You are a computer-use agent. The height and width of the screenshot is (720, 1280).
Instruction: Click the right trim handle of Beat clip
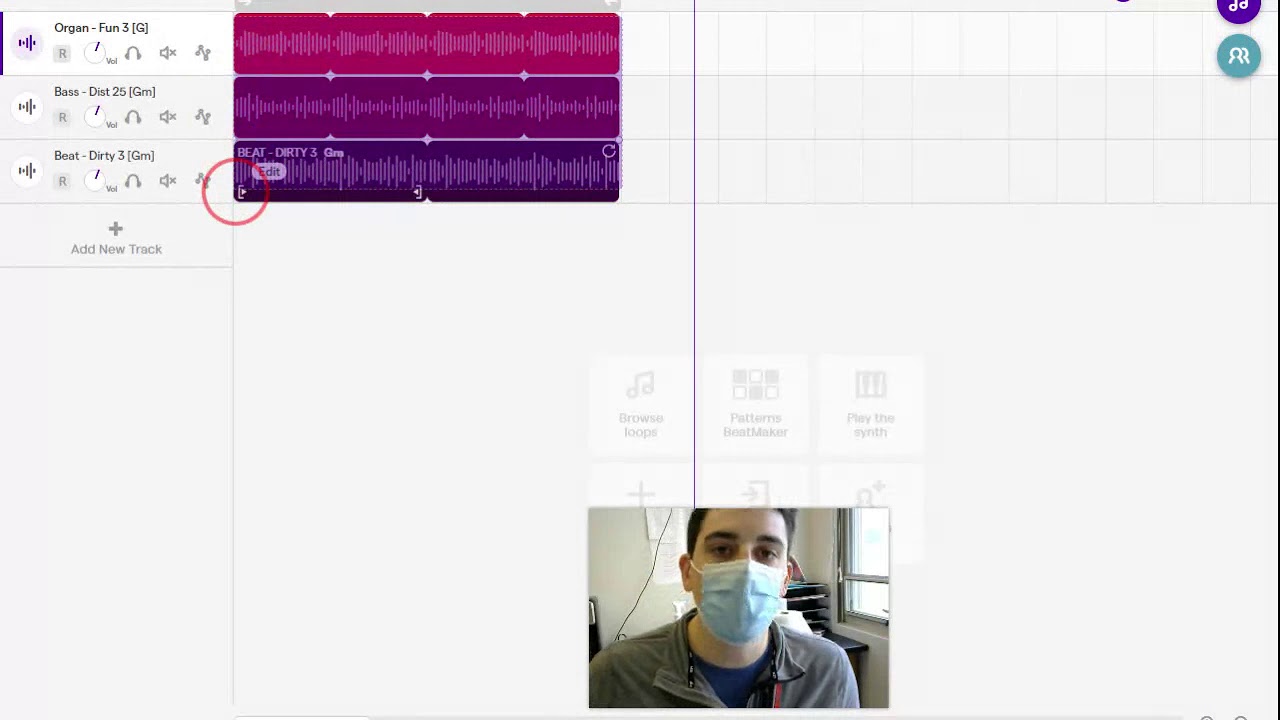coord(417,192)
